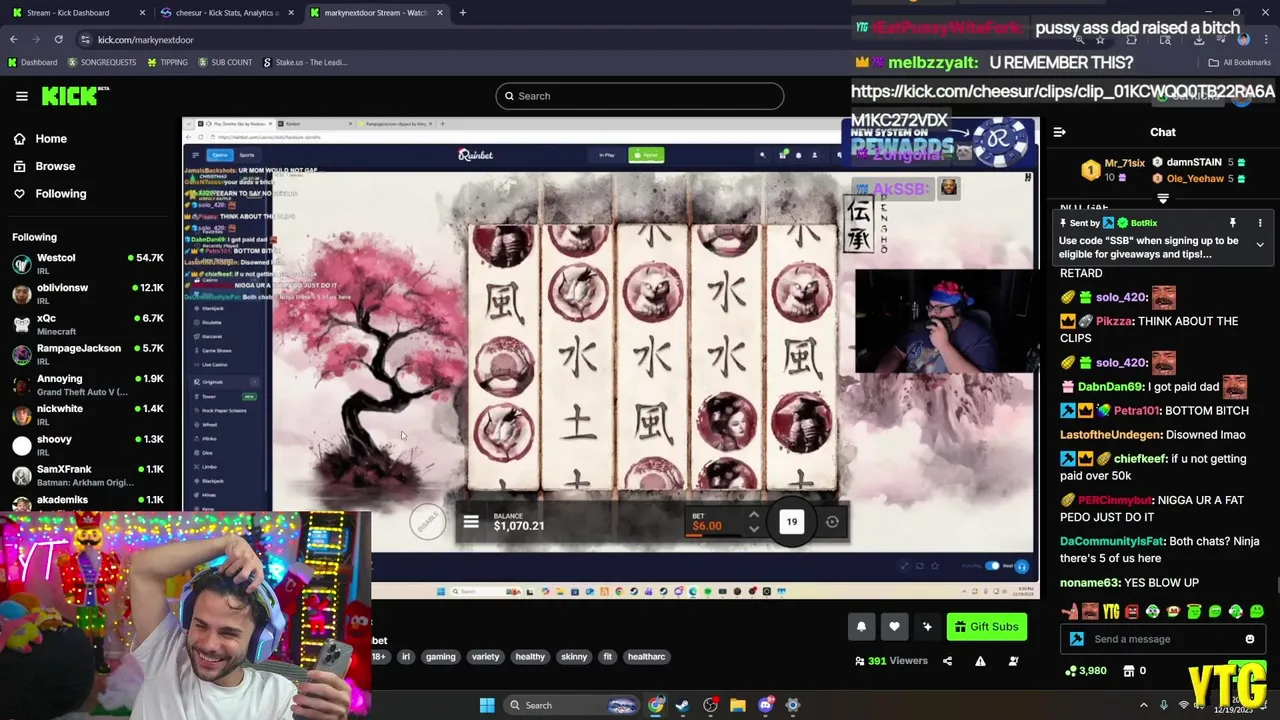Expand the gift leaderboard handle
1280x720 pixels.
[1162, 199]
